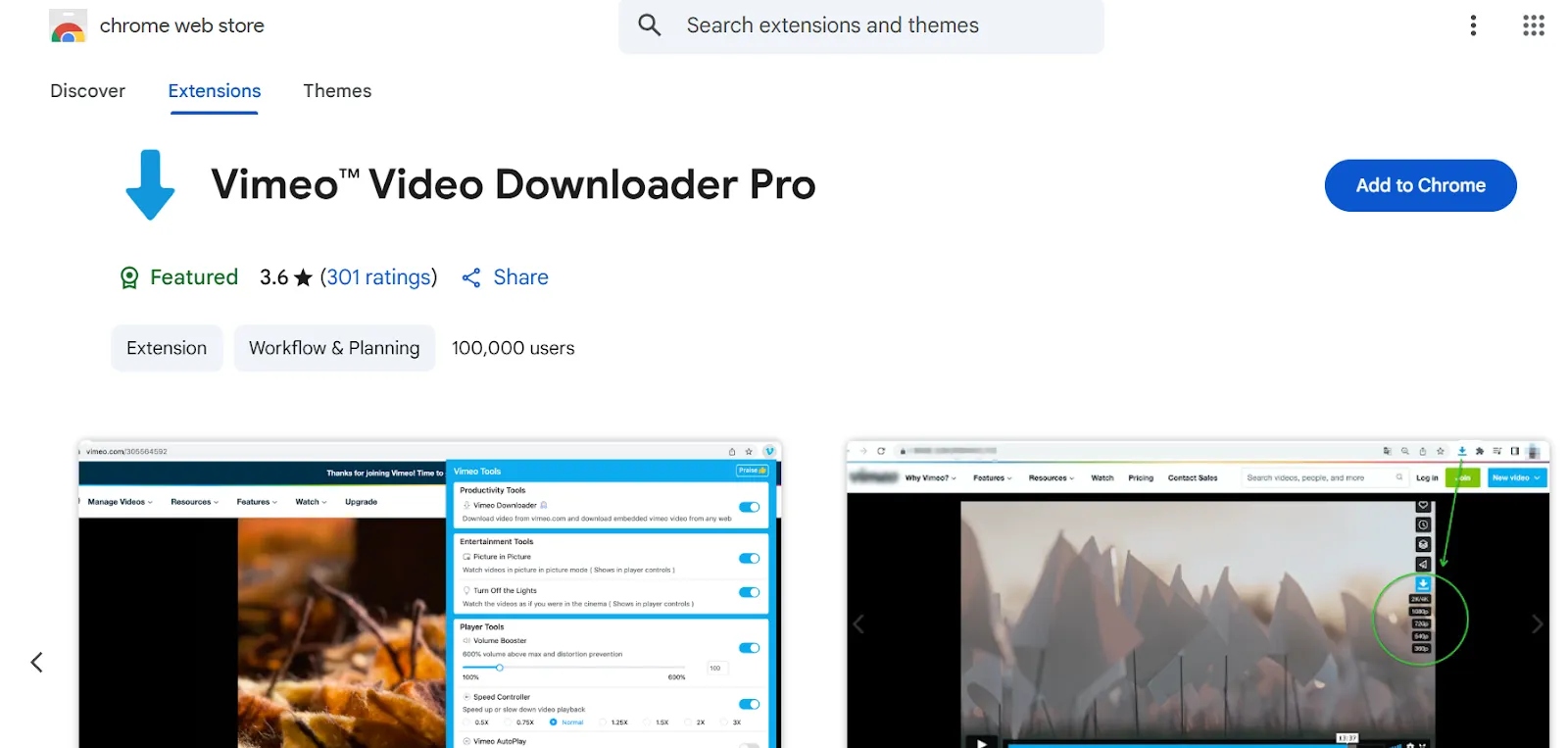1568x748 pixels.
Task: Click the 100,000 users text
Action: pyautogui.click(x=514, y=348)
